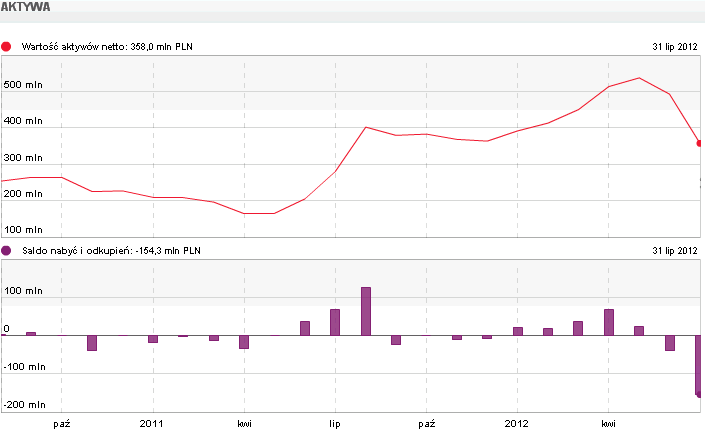Click the AKTYWA section header

(27, 7)
